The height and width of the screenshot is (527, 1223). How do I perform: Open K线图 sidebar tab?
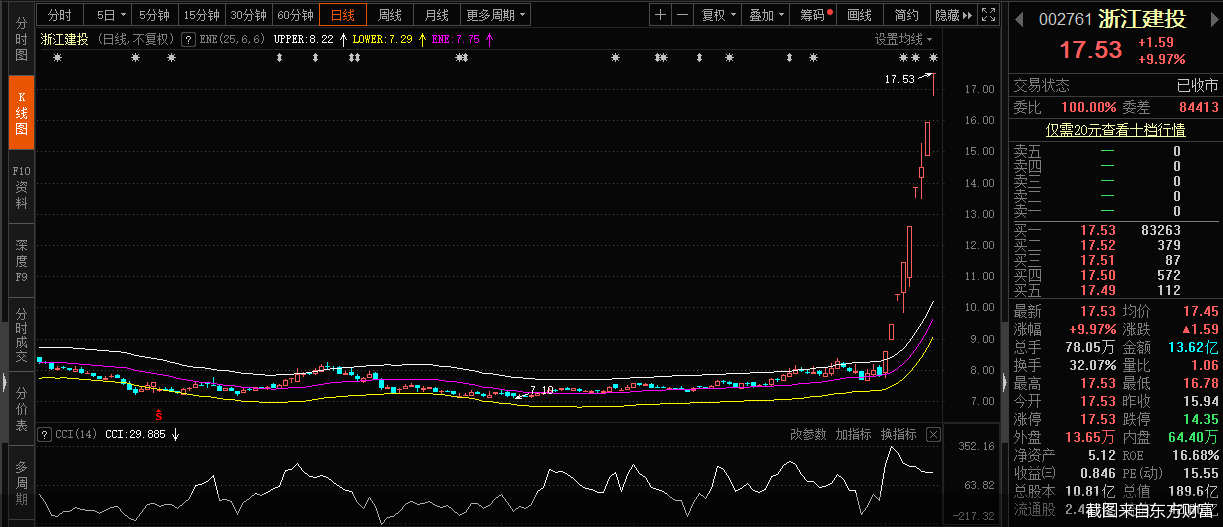(x=22, y=112)
